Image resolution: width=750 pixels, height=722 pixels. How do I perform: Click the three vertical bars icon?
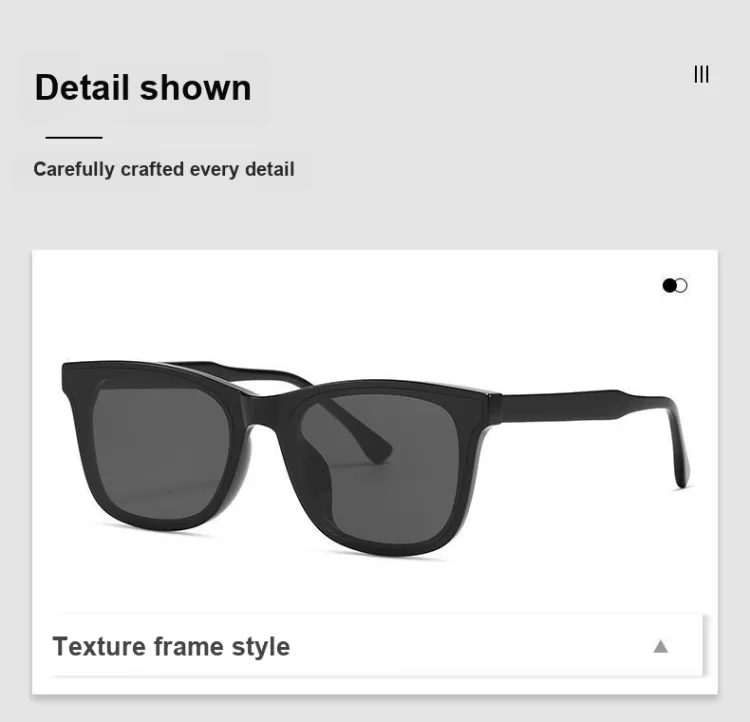coord(701,75)
